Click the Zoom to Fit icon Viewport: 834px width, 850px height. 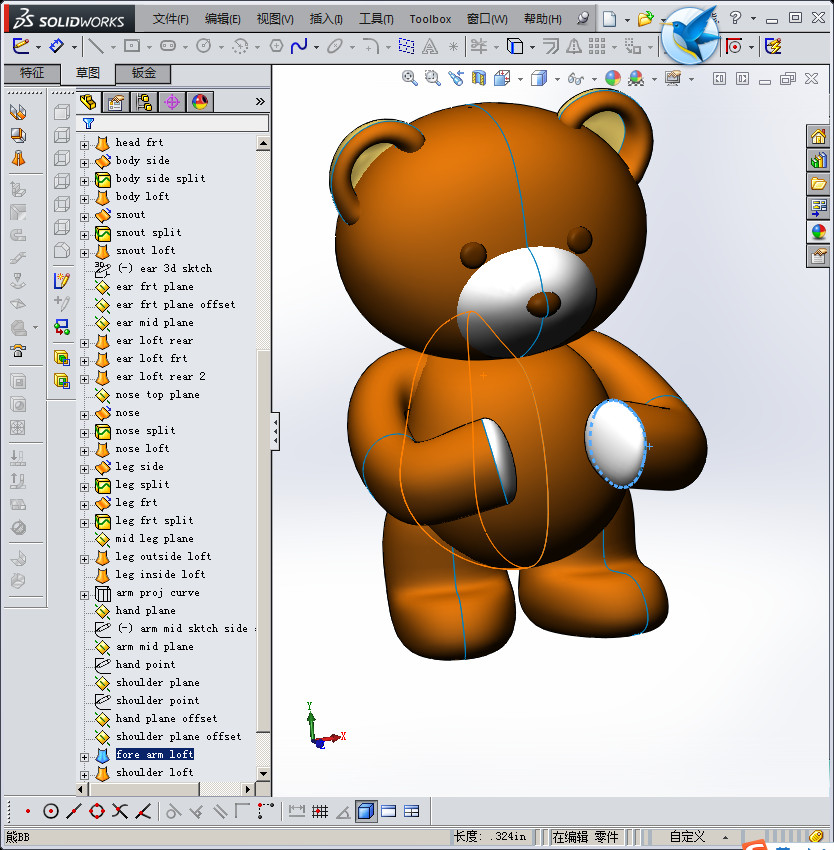pos(409,79)
